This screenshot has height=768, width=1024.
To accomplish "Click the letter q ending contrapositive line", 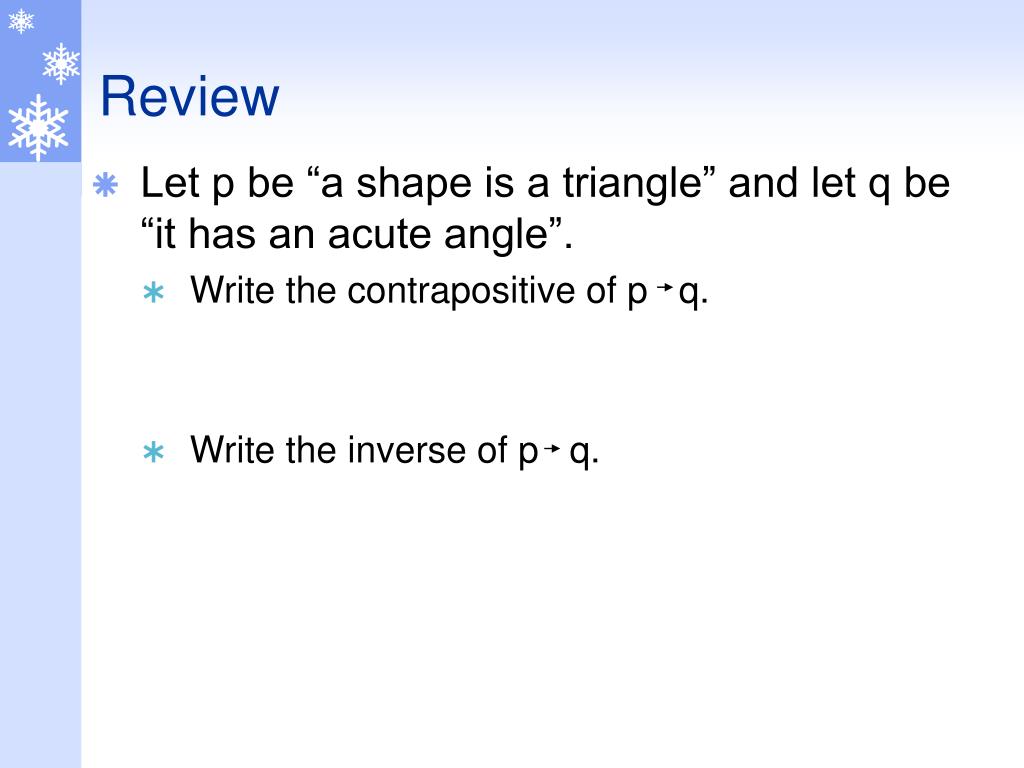I will click(x=689, y=293).
